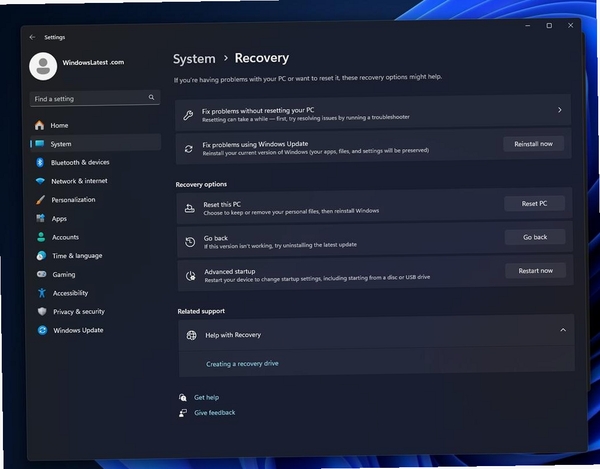The height and width of the screenshot is (469, 600).
Task: Select Bluetooth & devices in sidebar
Action: (96, 162)
